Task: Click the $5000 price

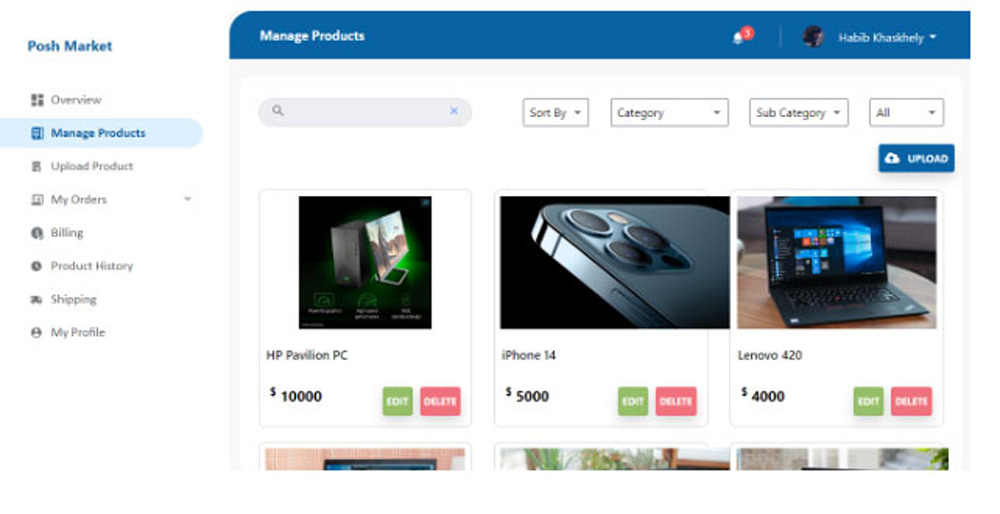Action: (527, 395)
